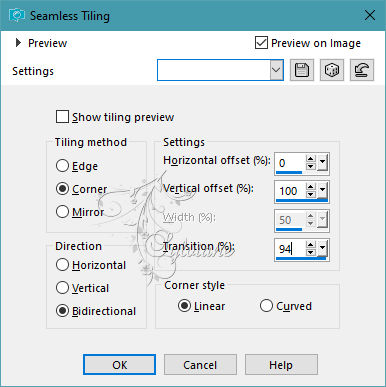The image size is (386, 387).
Task: Pick the Curved corner style
Action: [x=266, y=306]
